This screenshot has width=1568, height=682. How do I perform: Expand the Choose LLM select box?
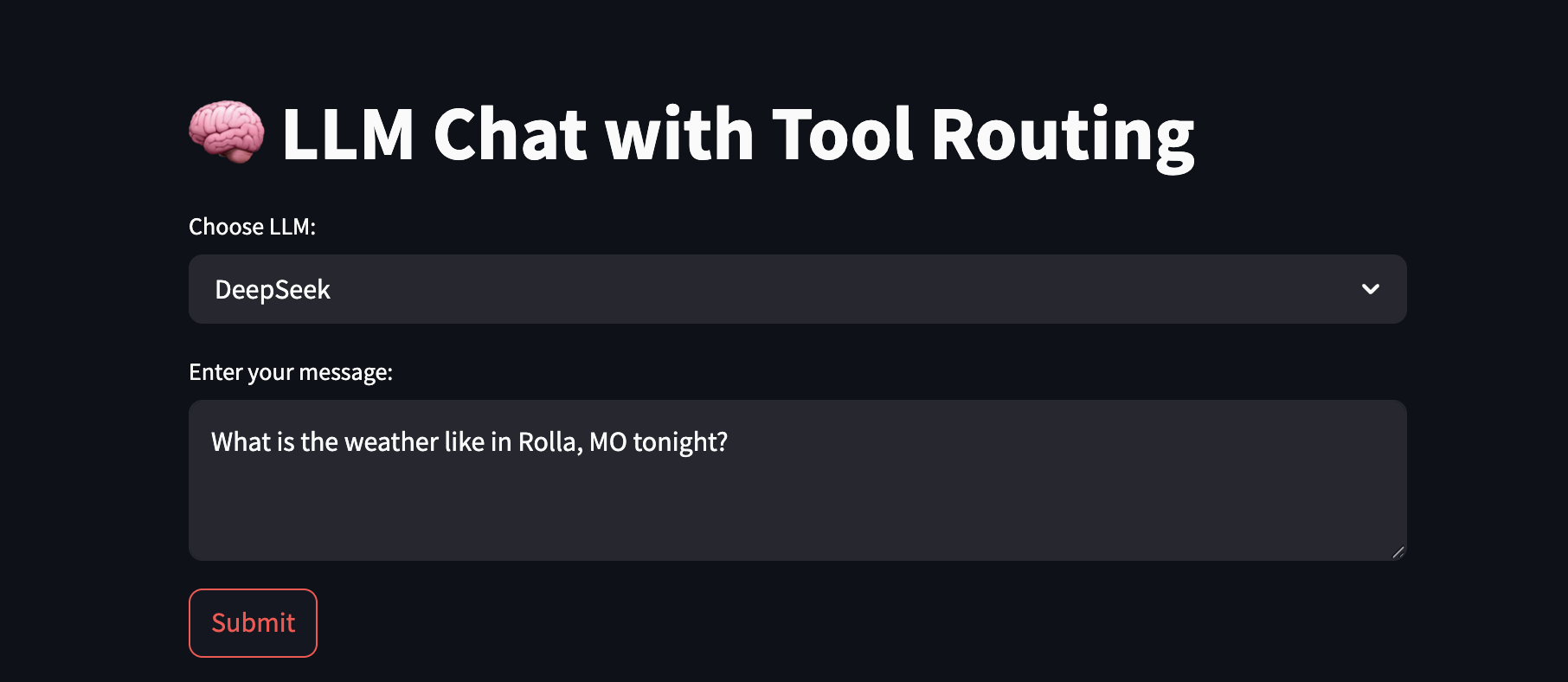(x=797, y=289)
